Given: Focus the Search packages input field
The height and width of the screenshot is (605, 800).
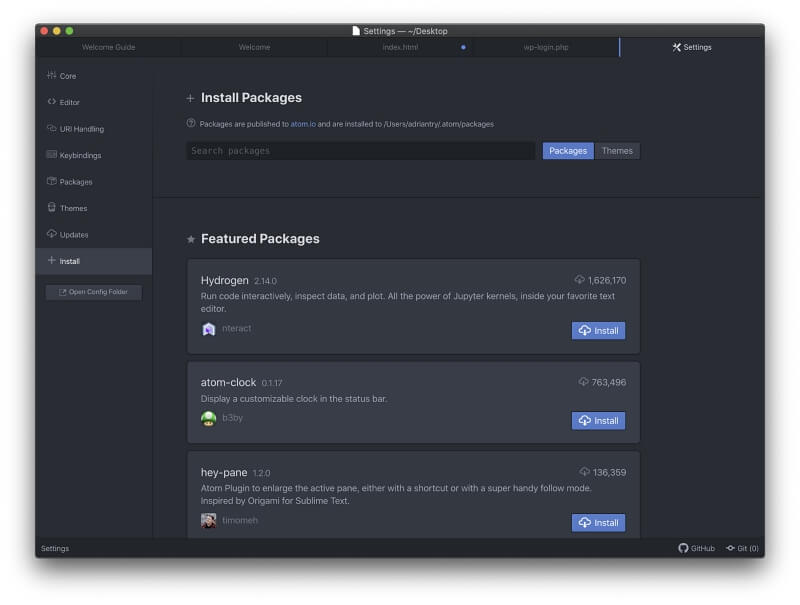Looking at the screenshot, I should pyautogui.click(x=361, y=150).
